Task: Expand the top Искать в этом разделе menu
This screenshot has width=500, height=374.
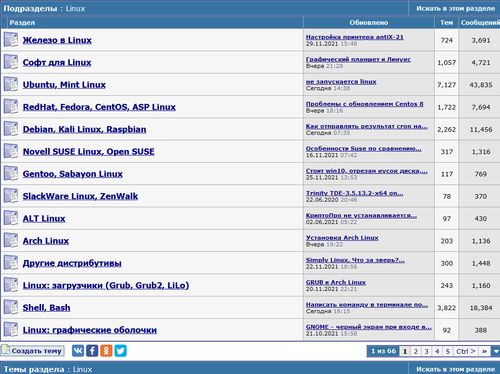Action: point(455,8)
